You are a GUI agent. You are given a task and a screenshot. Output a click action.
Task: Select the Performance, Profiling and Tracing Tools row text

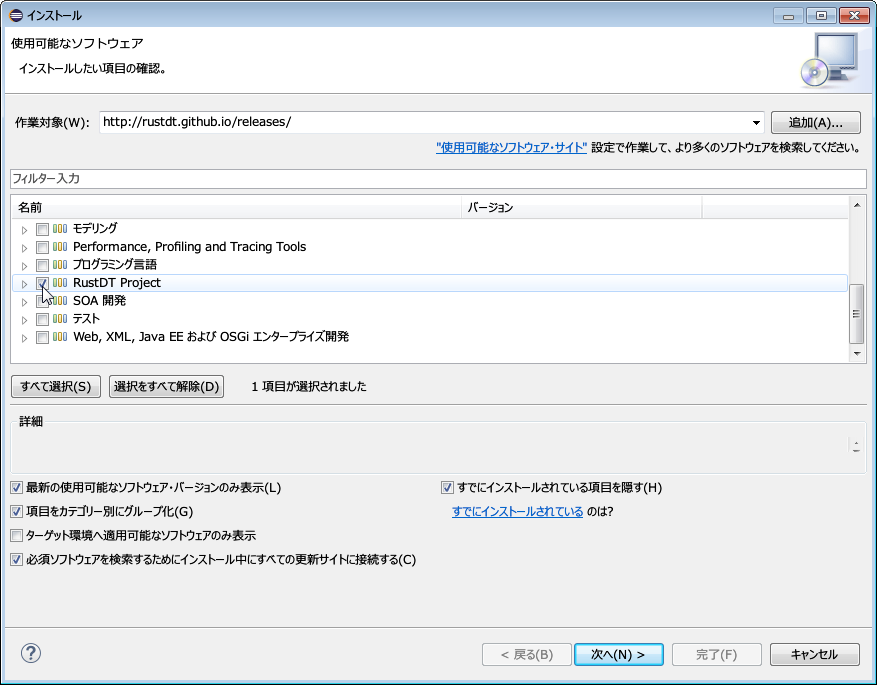(x=190, y=247)
